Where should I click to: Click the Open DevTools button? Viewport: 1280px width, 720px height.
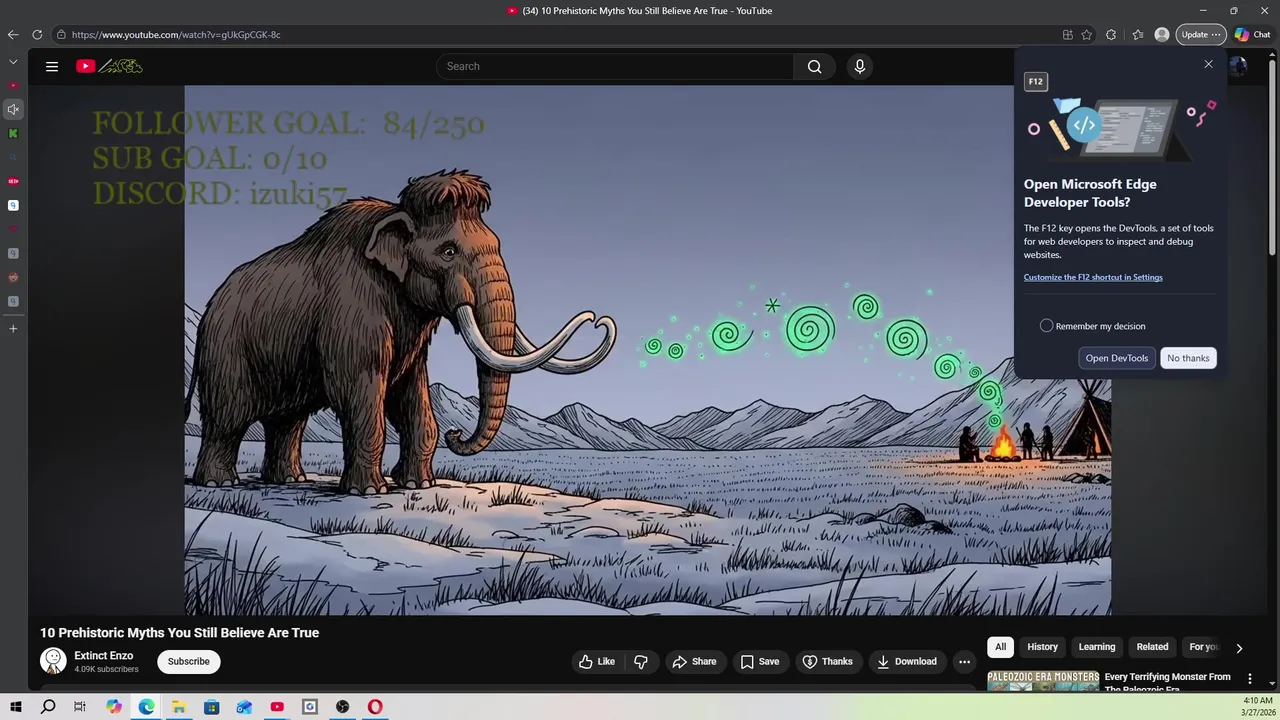tap(1117, 358)
